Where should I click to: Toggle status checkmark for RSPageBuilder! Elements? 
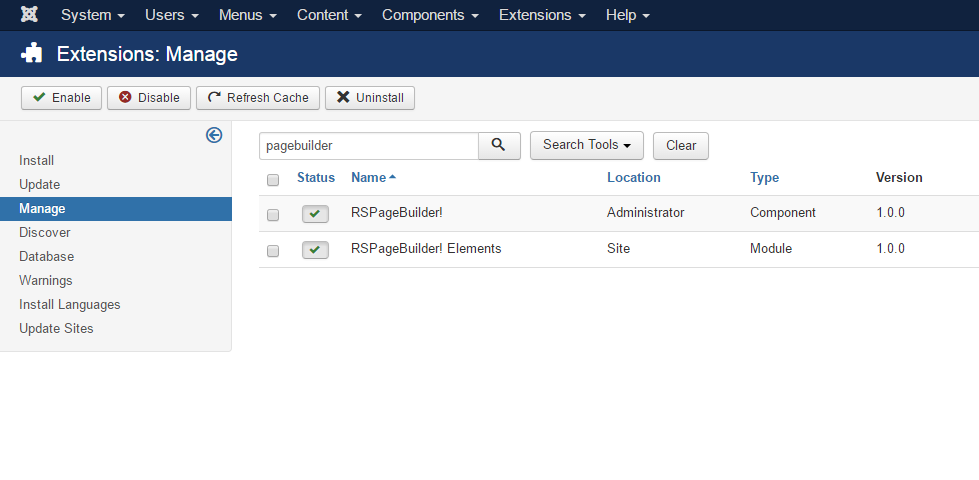click(x=315, y=250)
